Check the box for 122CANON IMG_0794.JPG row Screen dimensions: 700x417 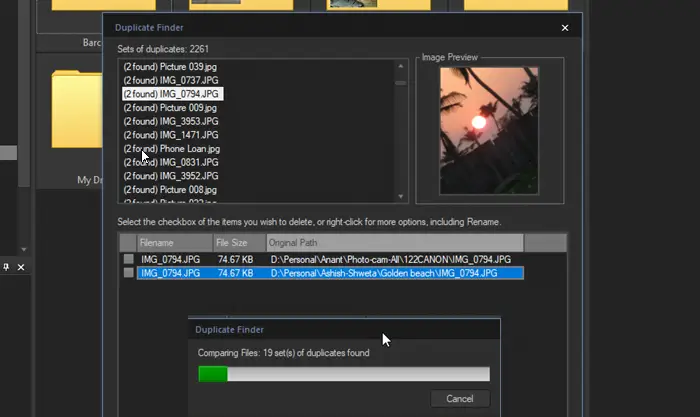point(129,259)
